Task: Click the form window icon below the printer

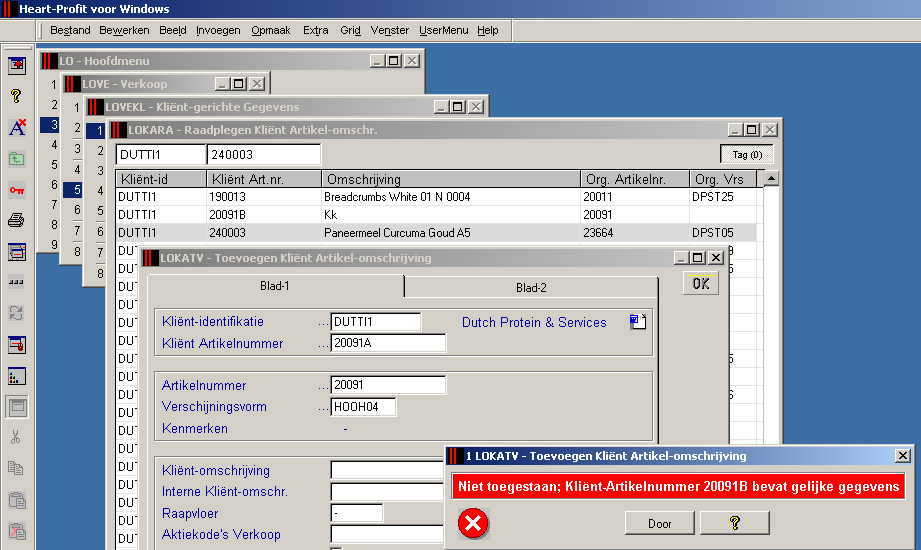Action: tap(17, 252)
